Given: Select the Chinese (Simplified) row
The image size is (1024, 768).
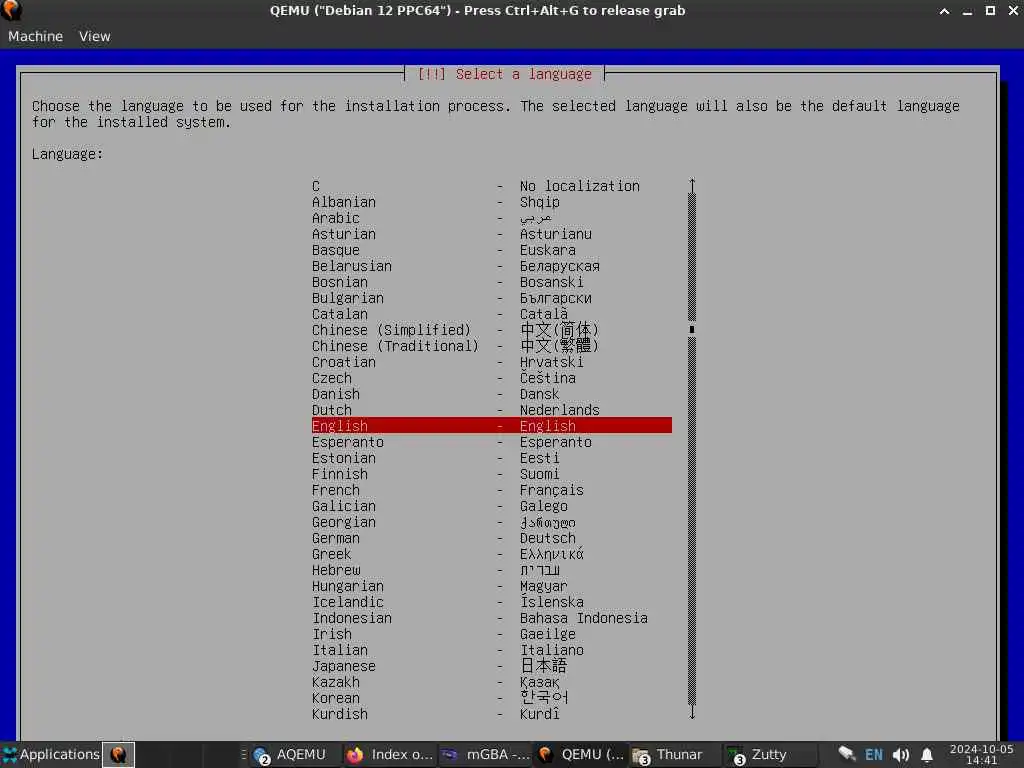Looking at the screenshot, I should (x=492, y=330).
